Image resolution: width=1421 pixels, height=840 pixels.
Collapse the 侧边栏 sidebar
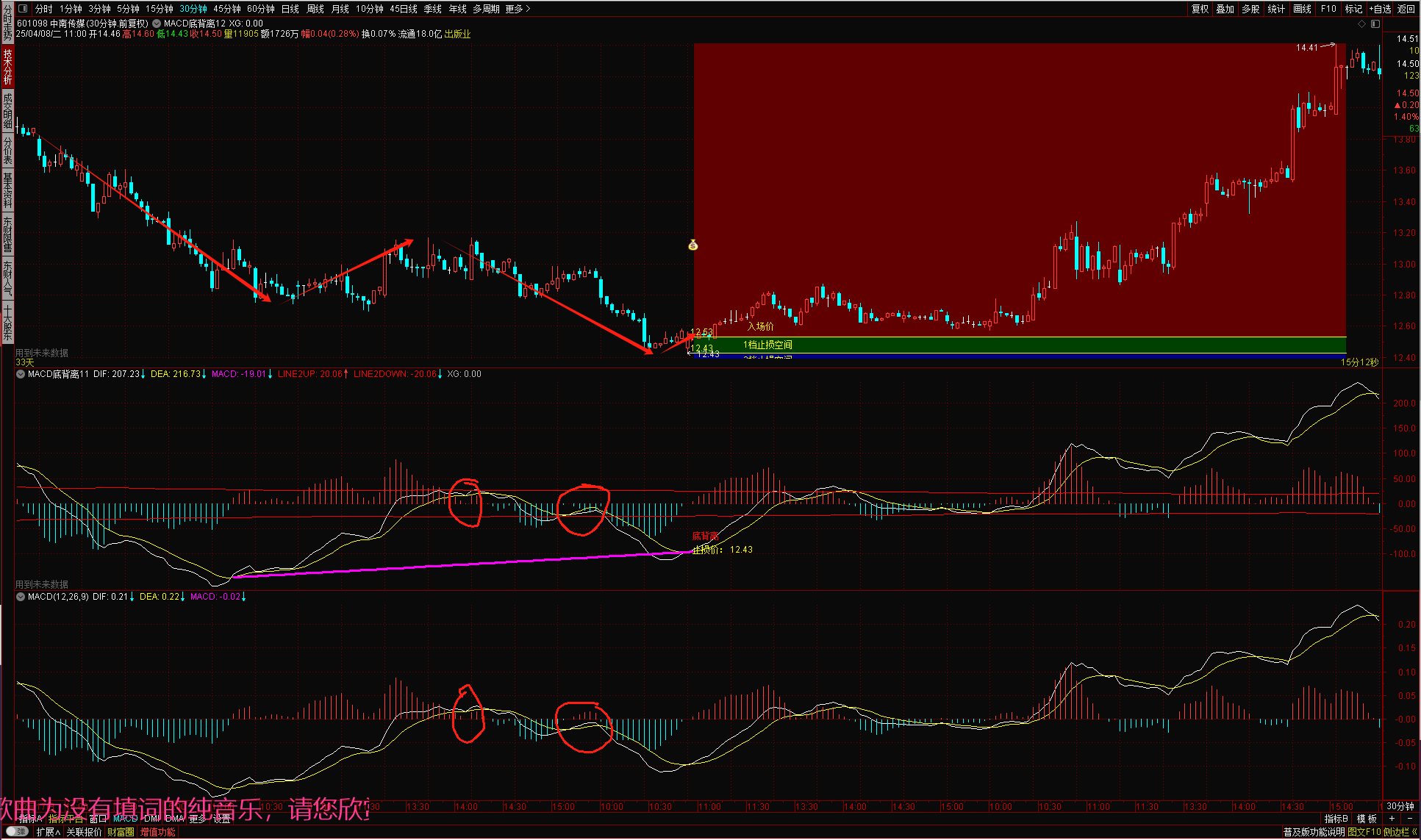[x=1400, y=832]
